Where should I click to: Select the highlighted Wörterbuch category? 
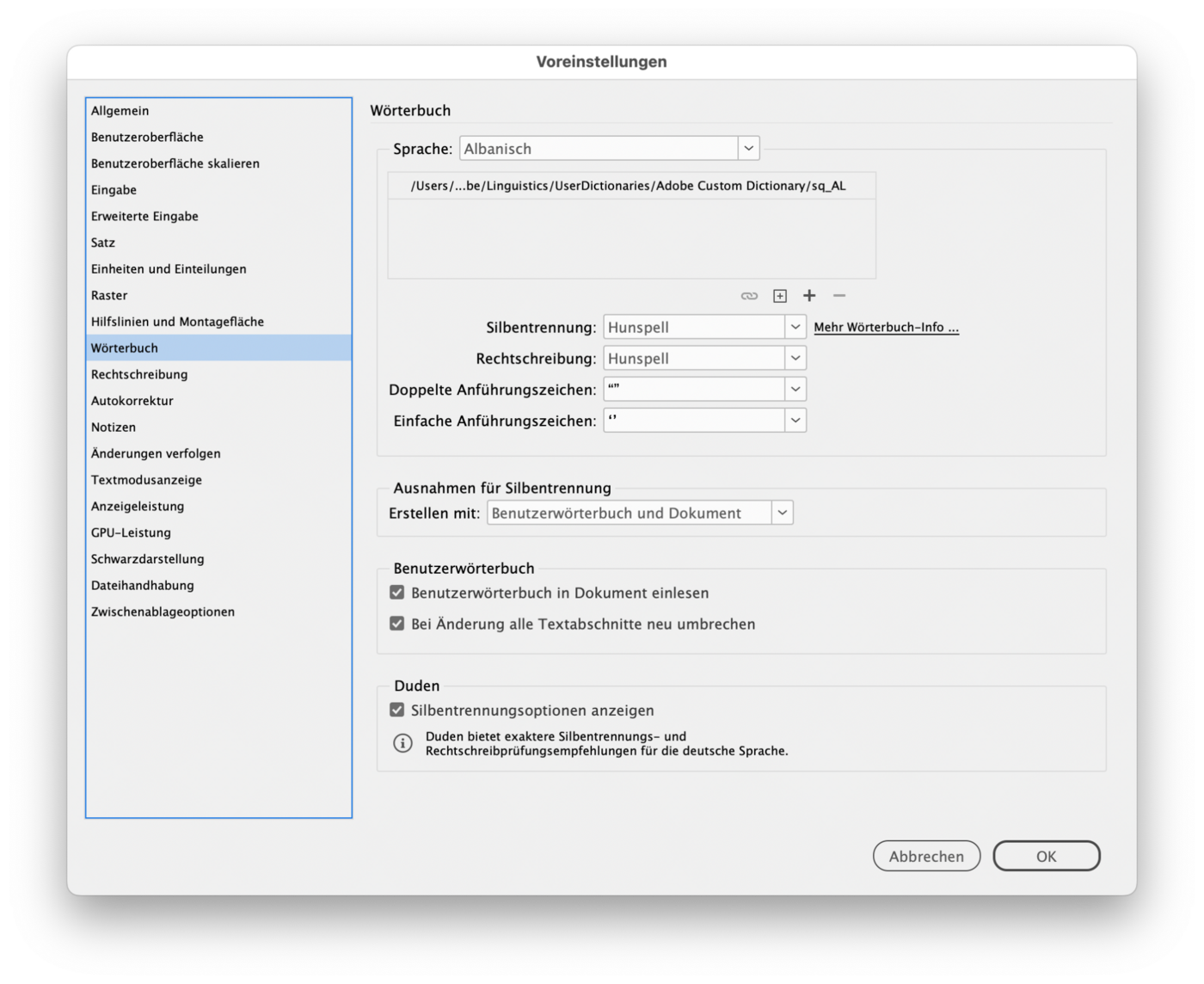(x=218, y=348)
